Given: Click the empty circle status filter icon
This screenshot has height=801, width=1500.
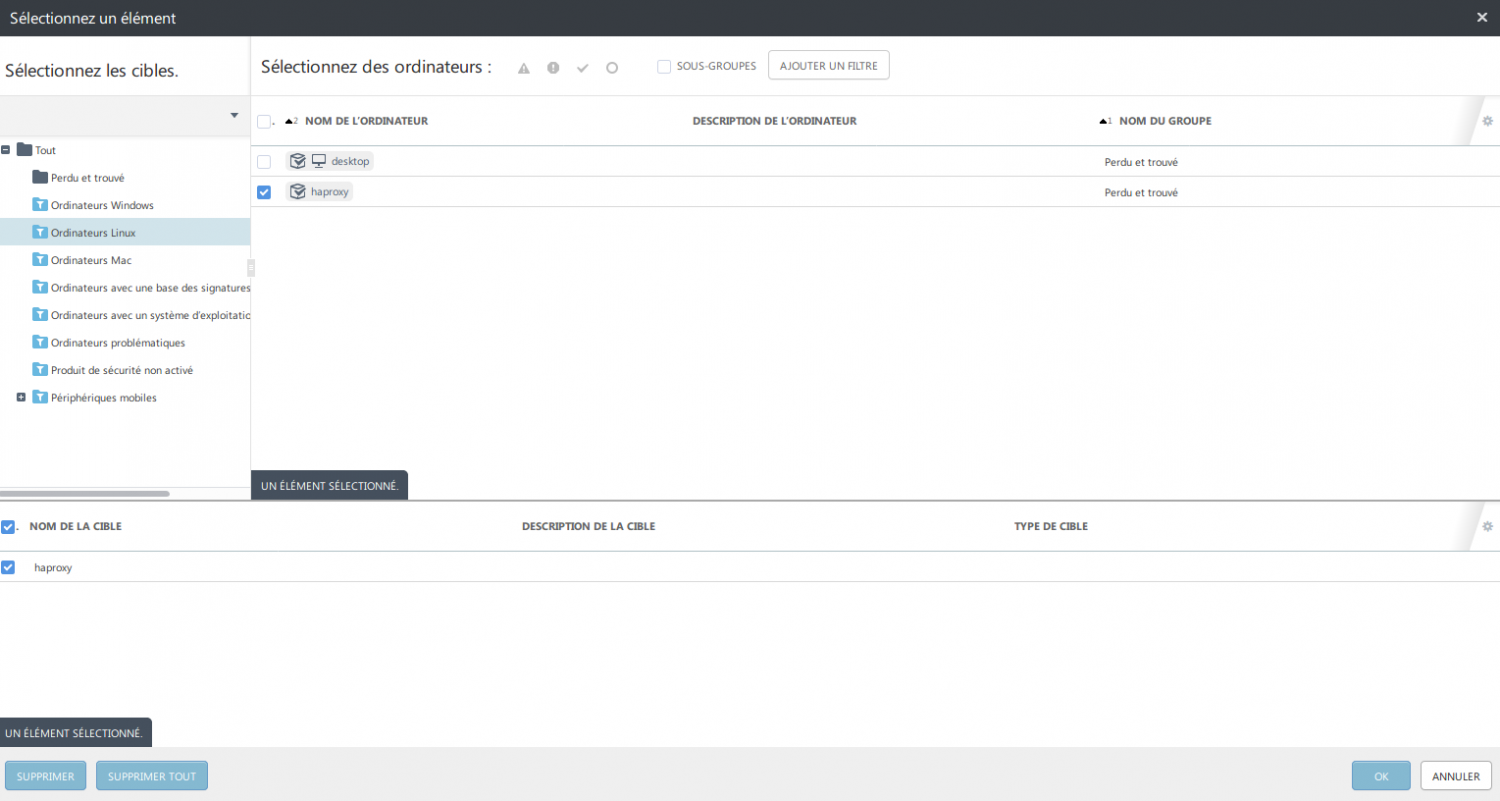Looking at the screenshot, I should point(612,68).
